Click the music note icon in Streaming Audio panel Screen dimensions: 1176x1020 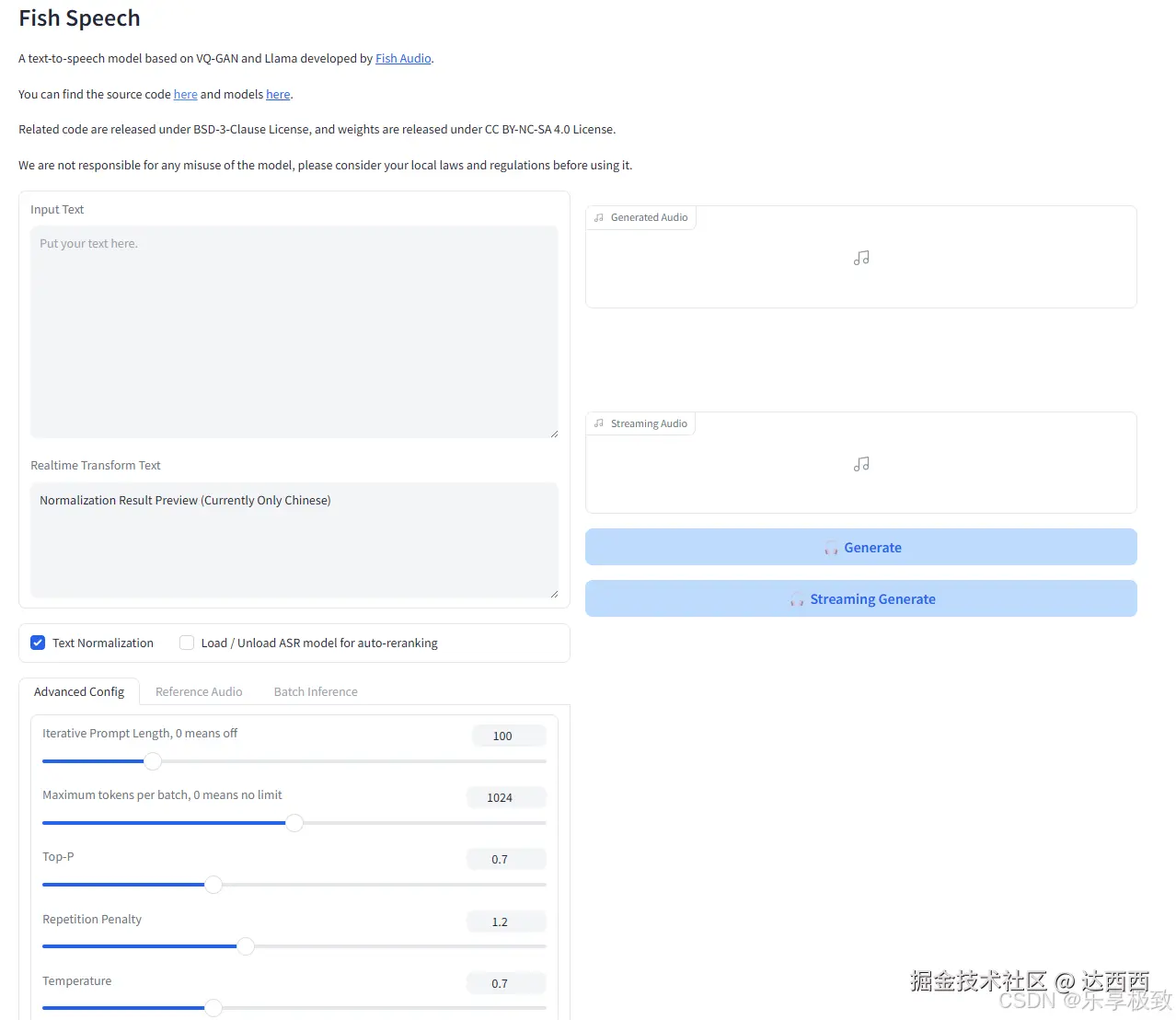861,464
